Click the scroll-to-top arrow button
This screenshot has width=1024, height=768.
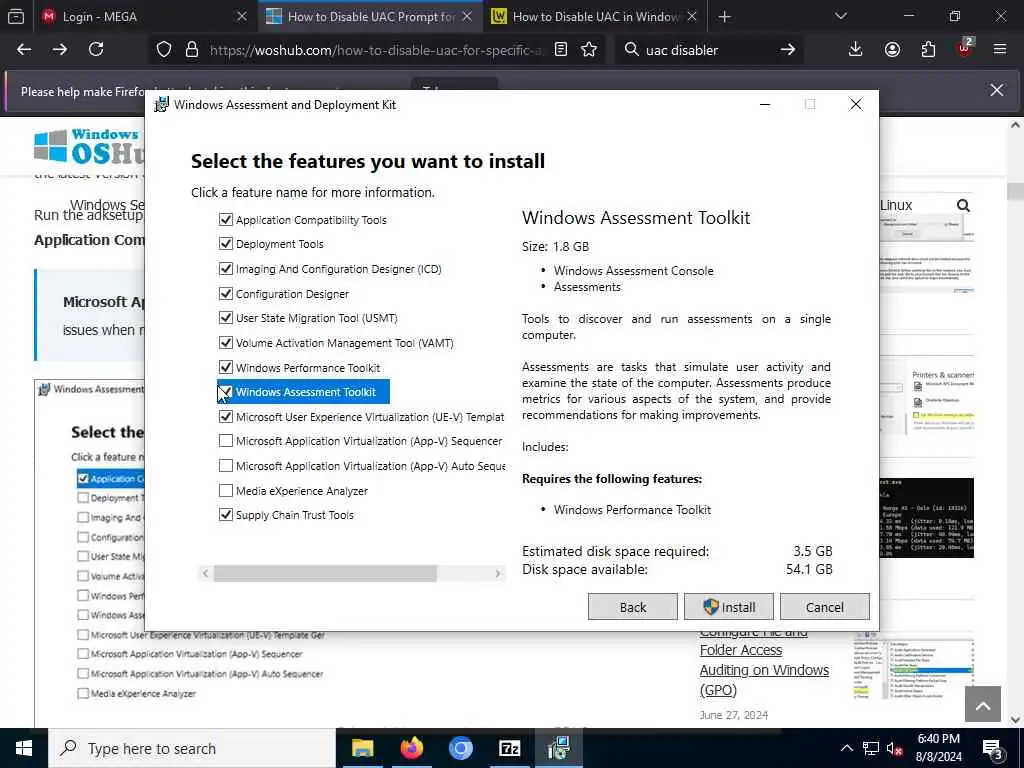click(983, 704)
